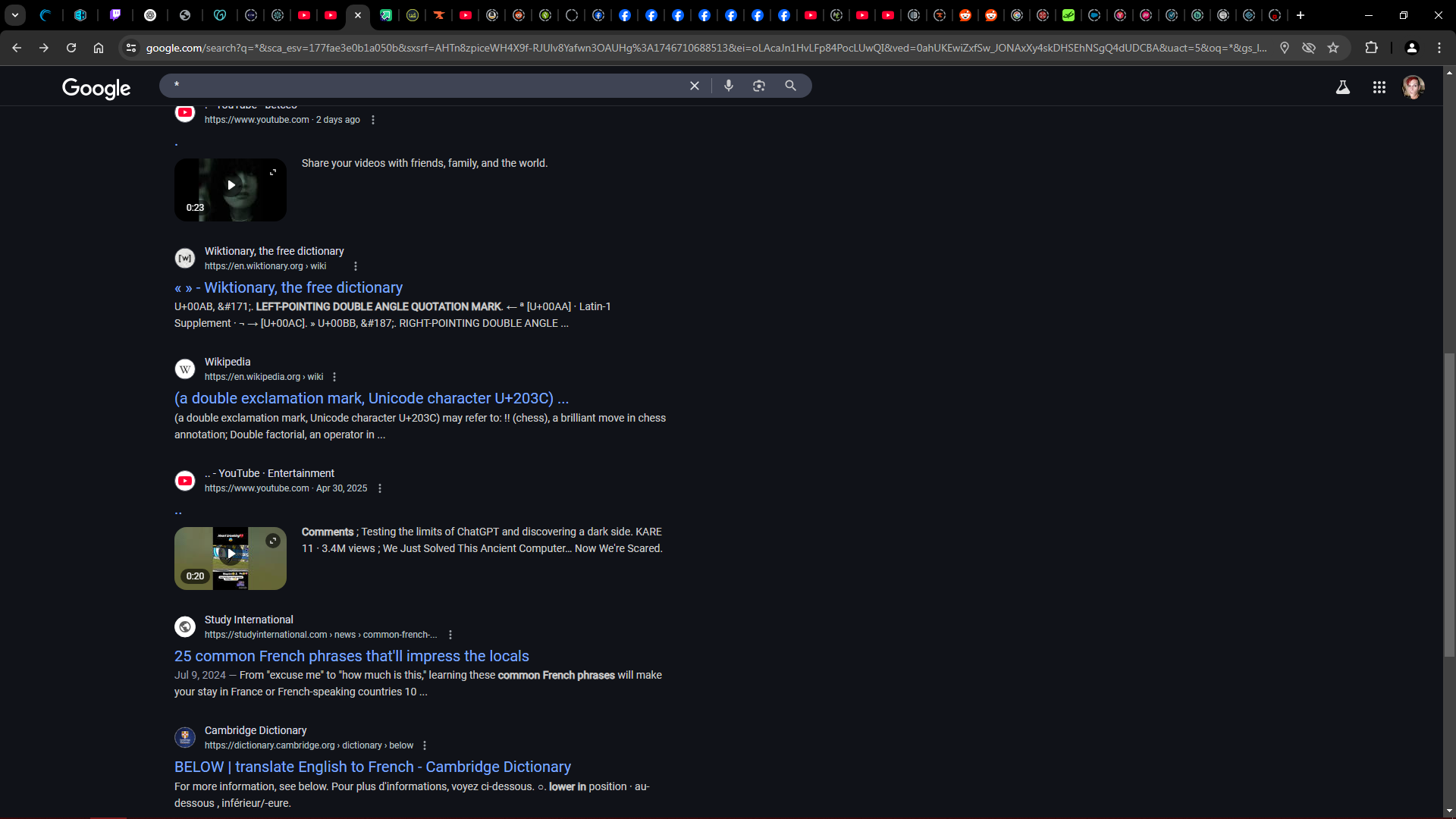Open the Google apps grid

(1379, 87)
